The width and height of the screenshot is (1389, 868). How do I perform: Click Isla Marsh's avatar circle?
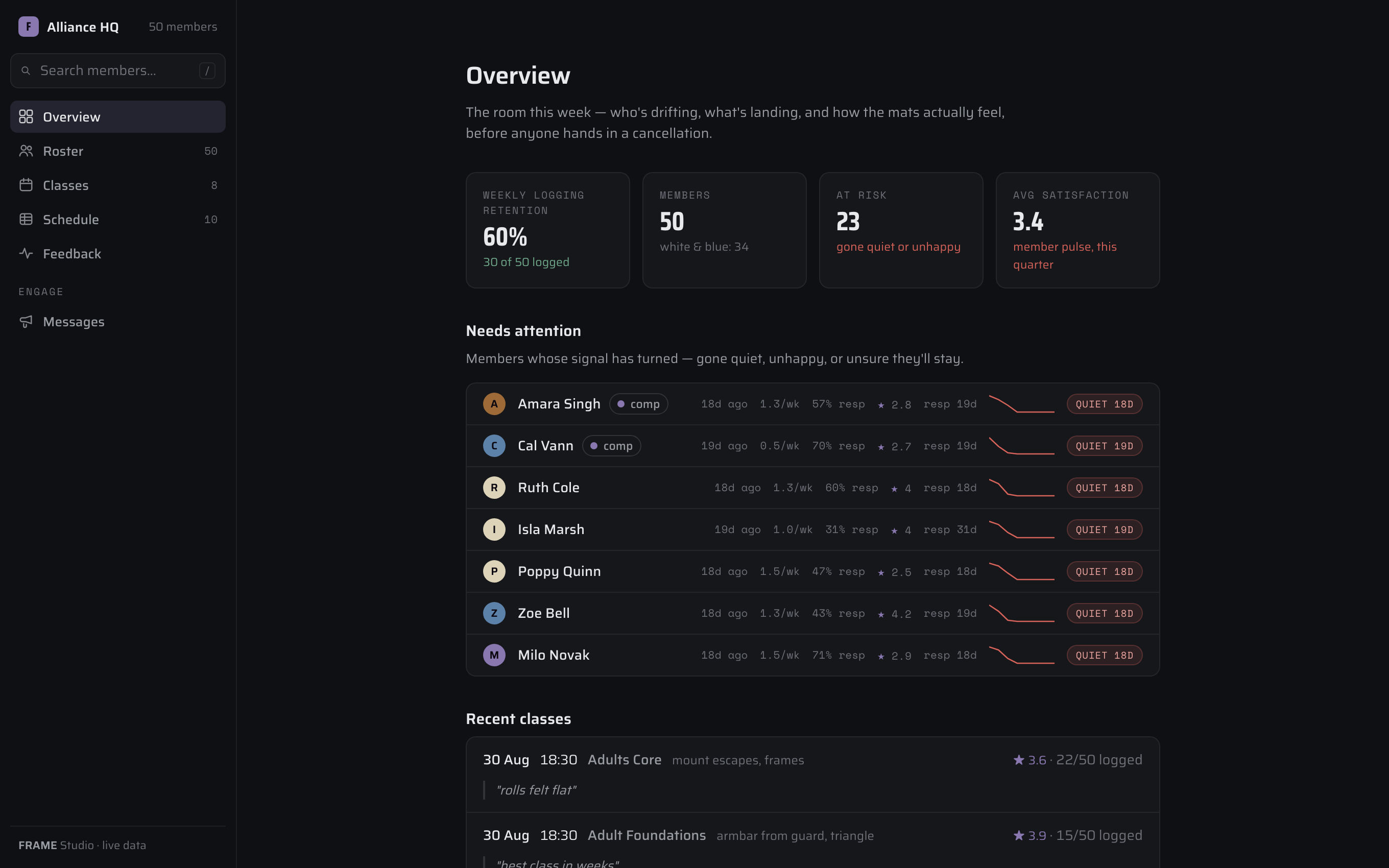click(x=494, y=529)
